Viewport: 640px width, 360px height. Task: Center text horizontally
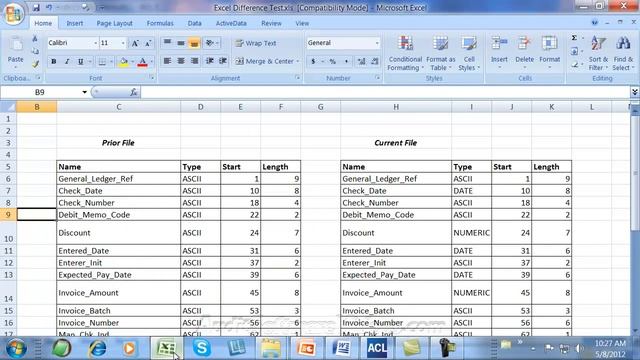click(181, 61)
